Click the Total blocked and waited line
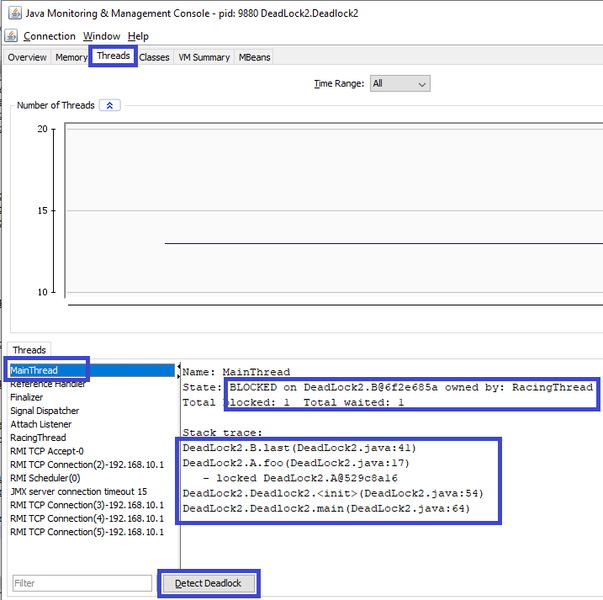This screenshot has height=600, width=603. click(293, 403)
